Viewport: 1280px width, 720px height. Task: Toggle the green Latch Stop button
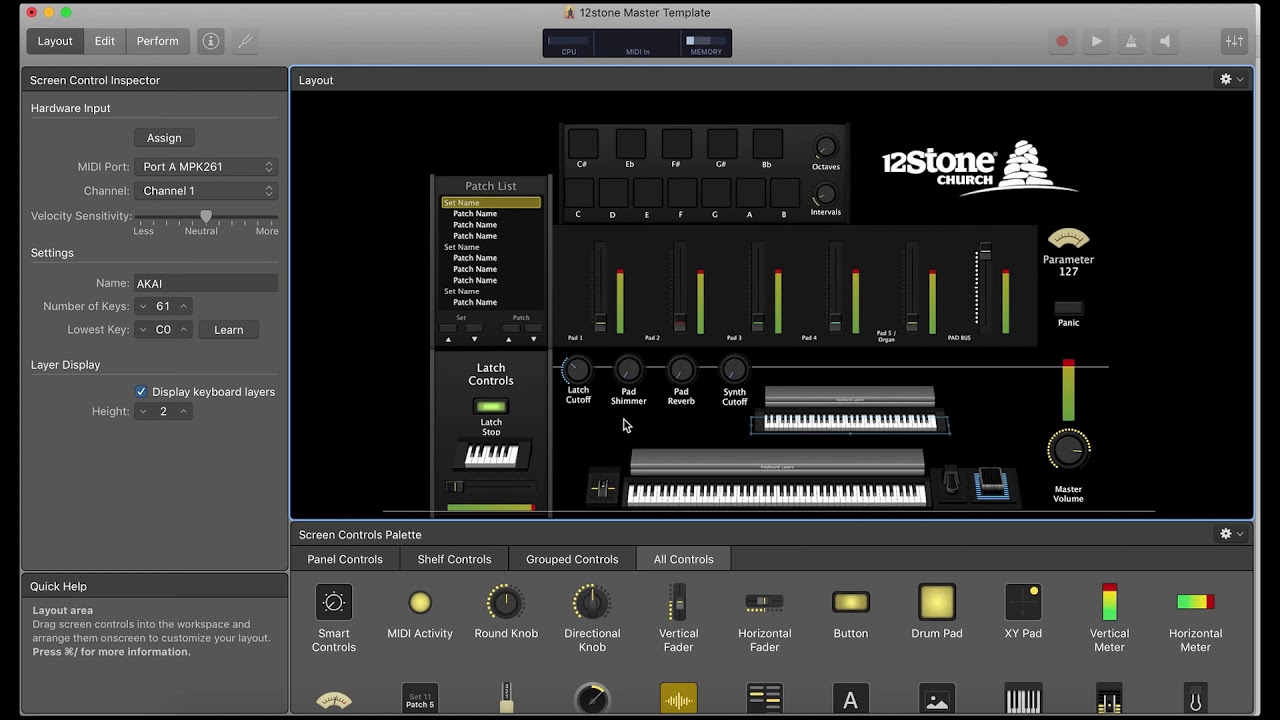click(491, 407)
